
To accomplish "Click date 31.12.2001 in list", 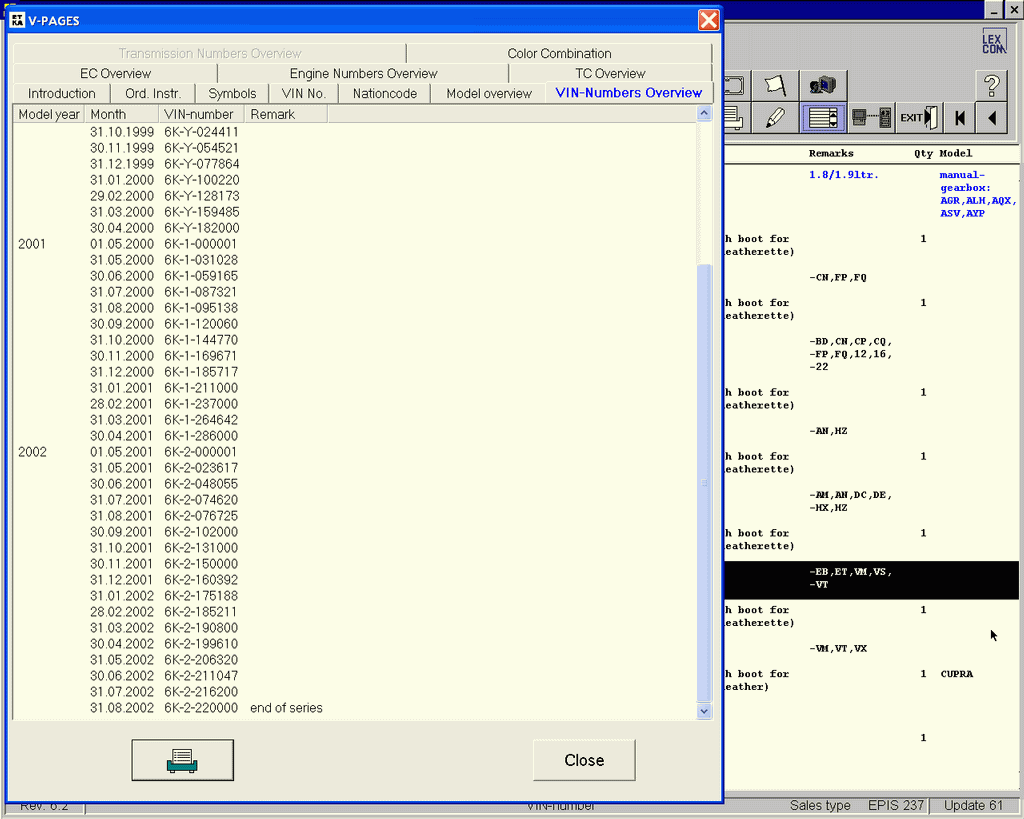I will pos(122,580).
